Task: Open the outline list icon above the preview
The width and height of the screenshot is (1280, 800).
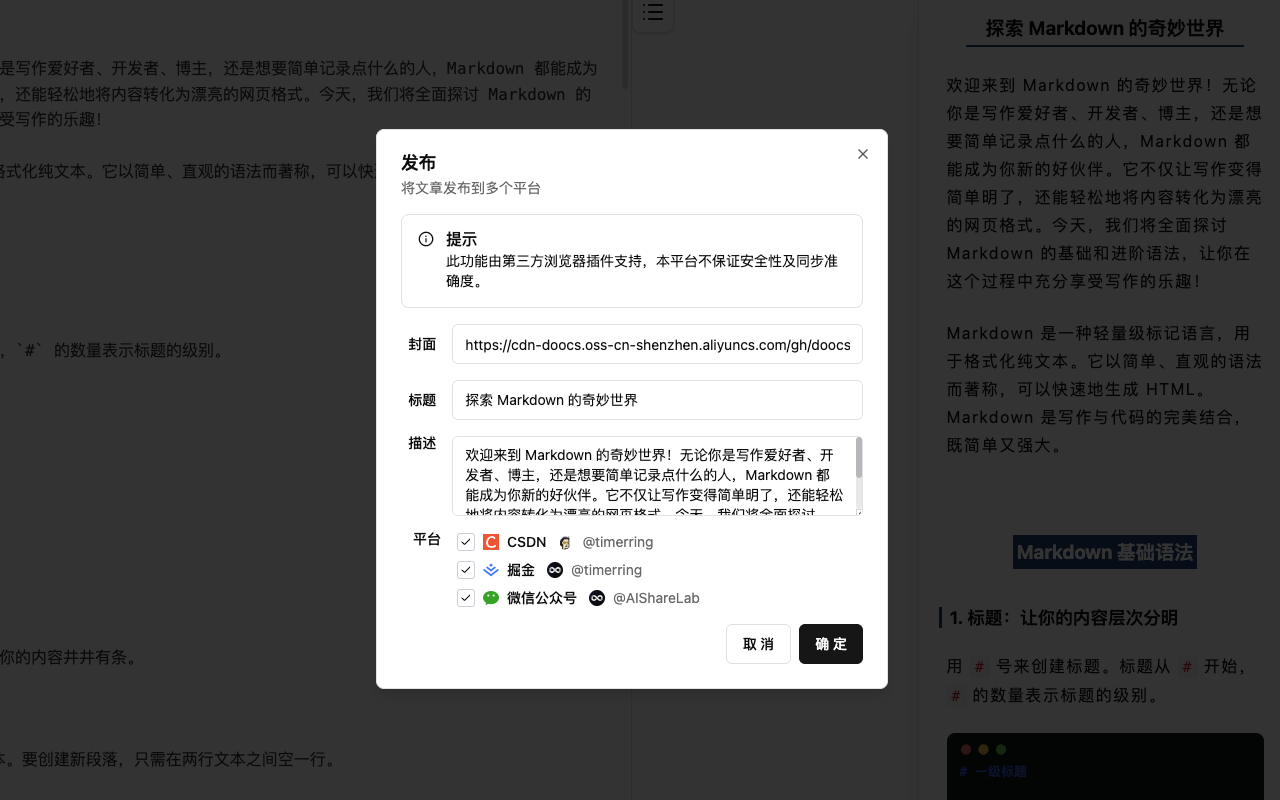Action: point(653,13)
